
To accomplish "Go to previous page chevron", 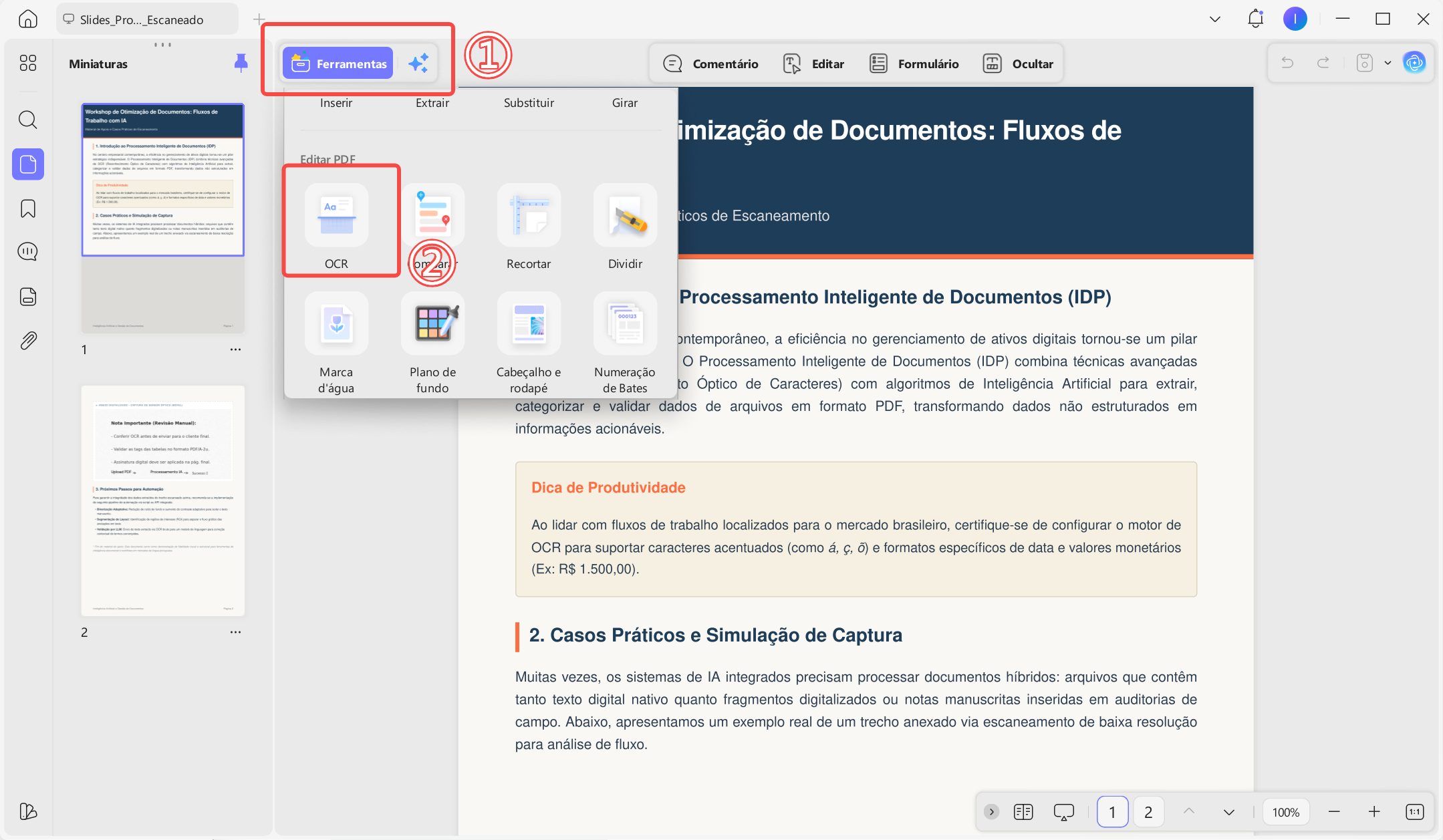I will pos(1189,811).
